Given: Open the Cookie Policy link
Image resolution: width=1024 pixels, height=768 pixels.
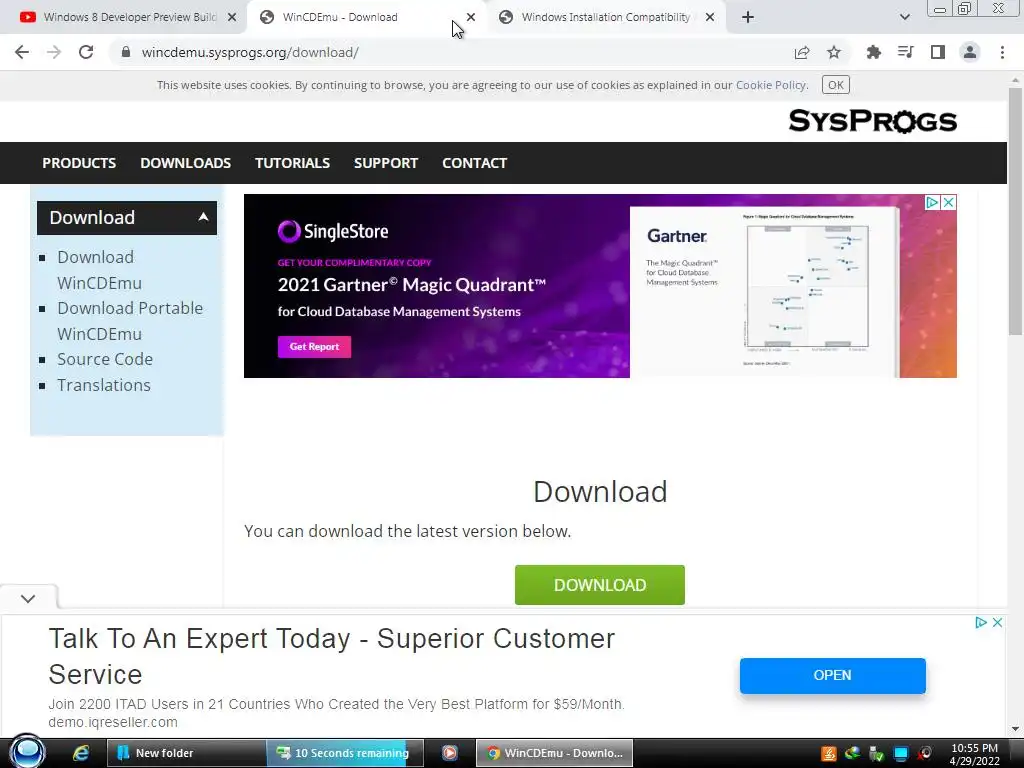Looking at the screenshot, I should (x=771, y=85).
